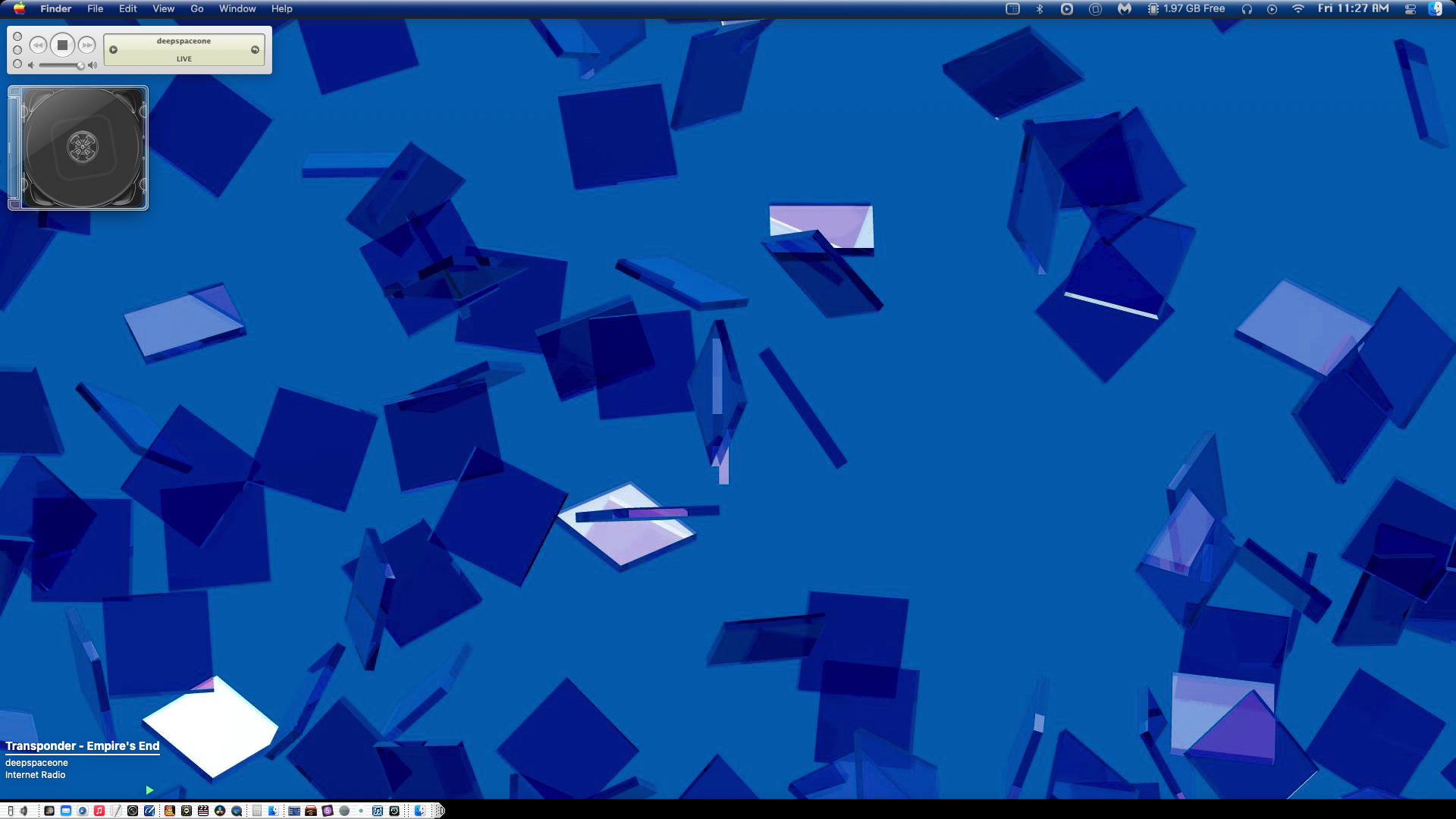This screenshot has width=1456, height=819.
Task: Stop playback in the mini player
Action: (63, 45)
